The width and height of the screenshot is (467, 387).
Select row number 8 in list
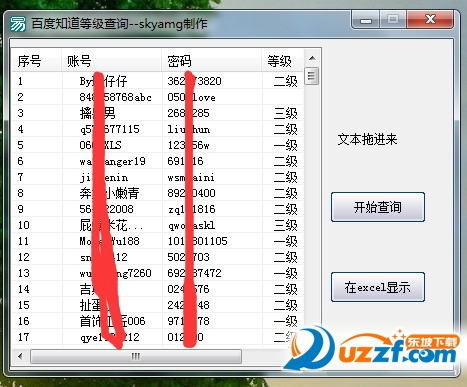(x=157, y=193)
